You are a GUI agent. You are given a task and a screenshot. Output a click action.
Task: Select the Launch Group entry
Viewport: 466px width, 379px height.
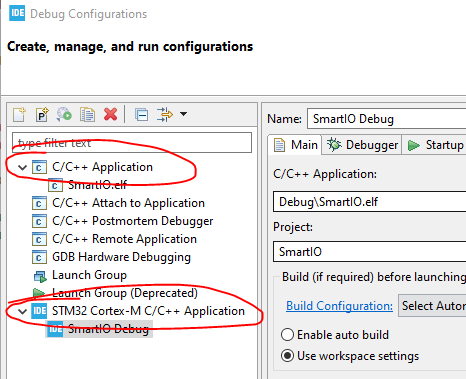(89, 275)
